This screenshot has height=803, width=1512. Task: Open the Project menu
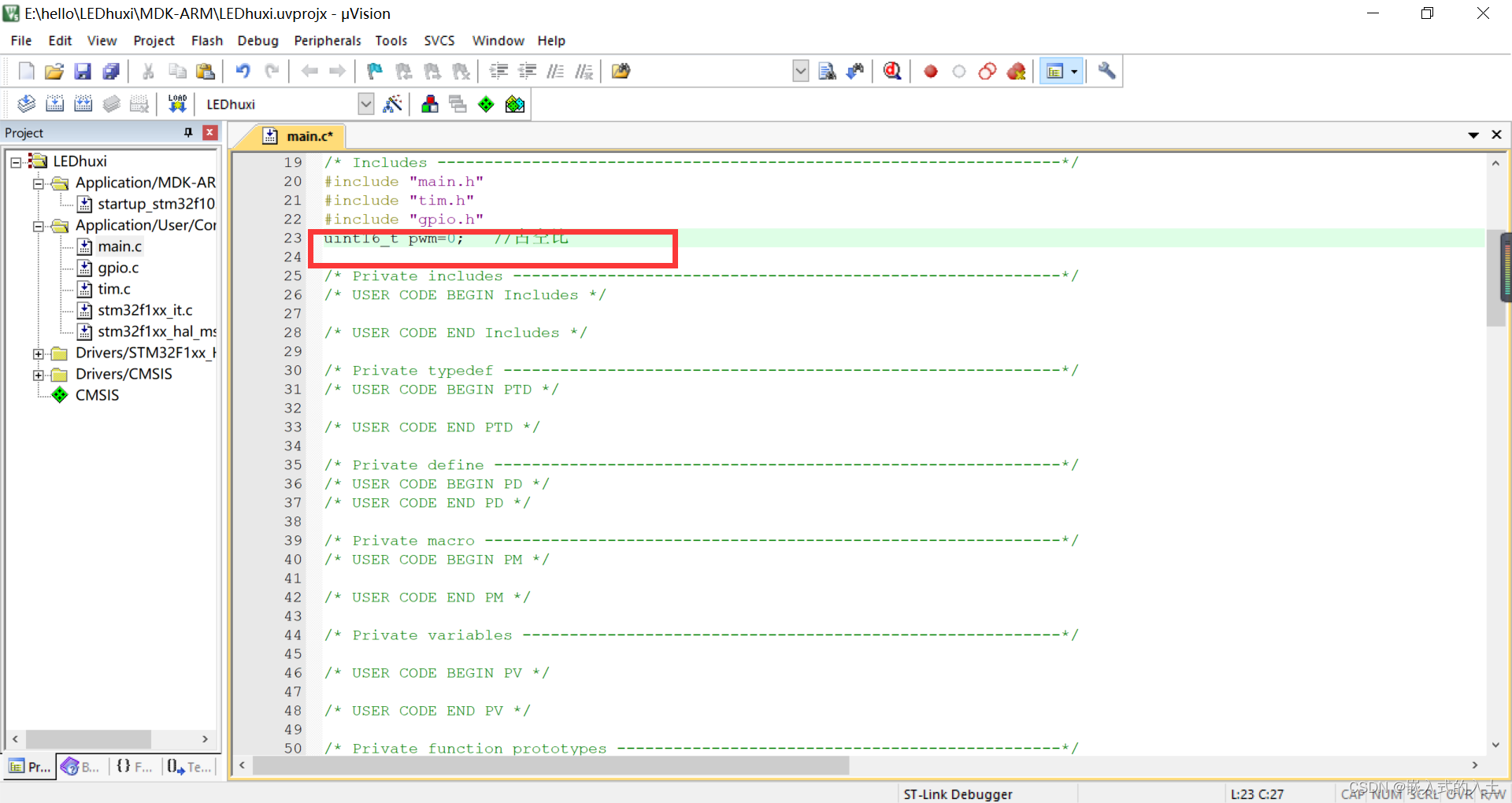(x=154, y=40)
